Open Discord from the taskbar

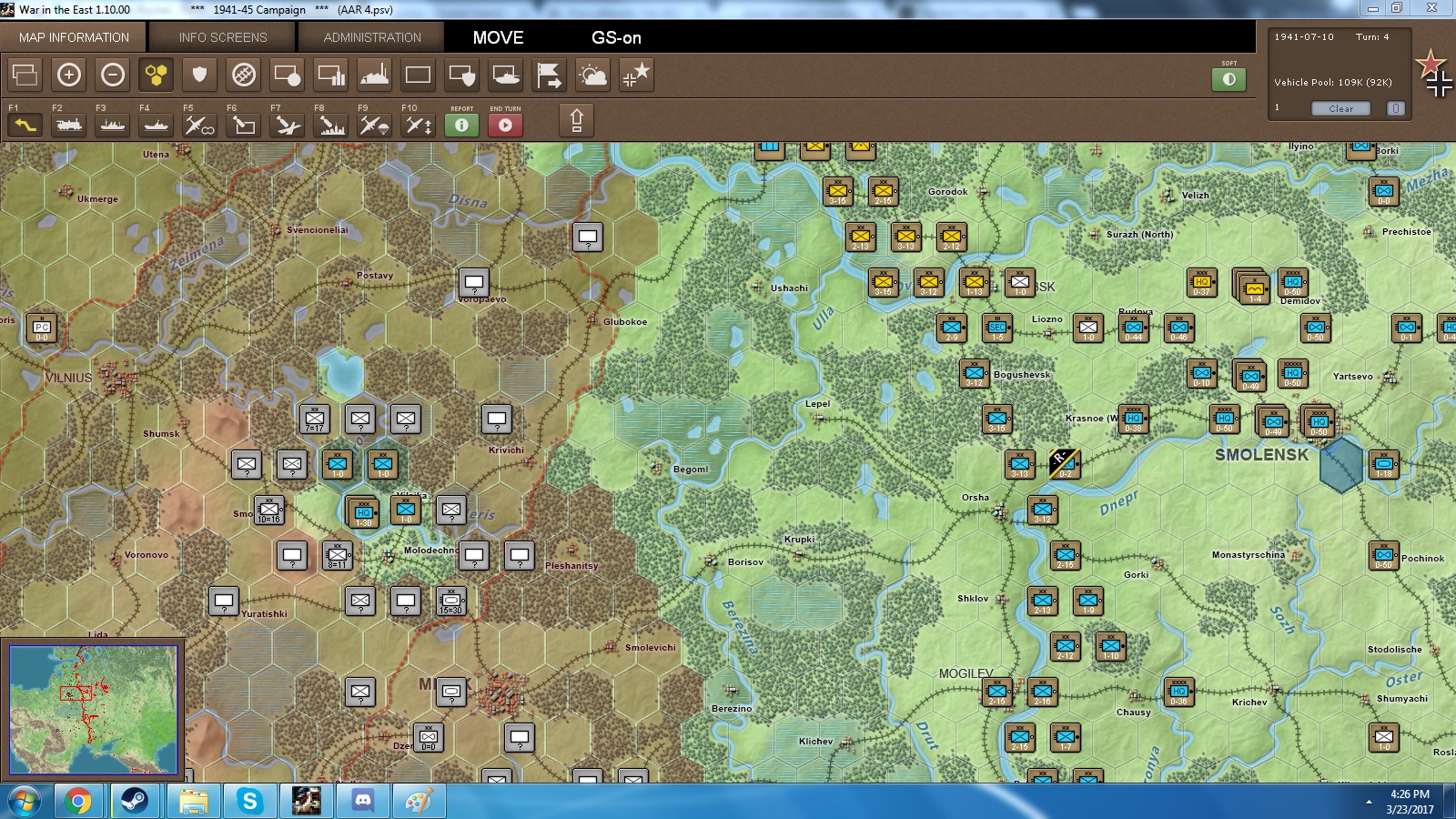tap(362, 802)
